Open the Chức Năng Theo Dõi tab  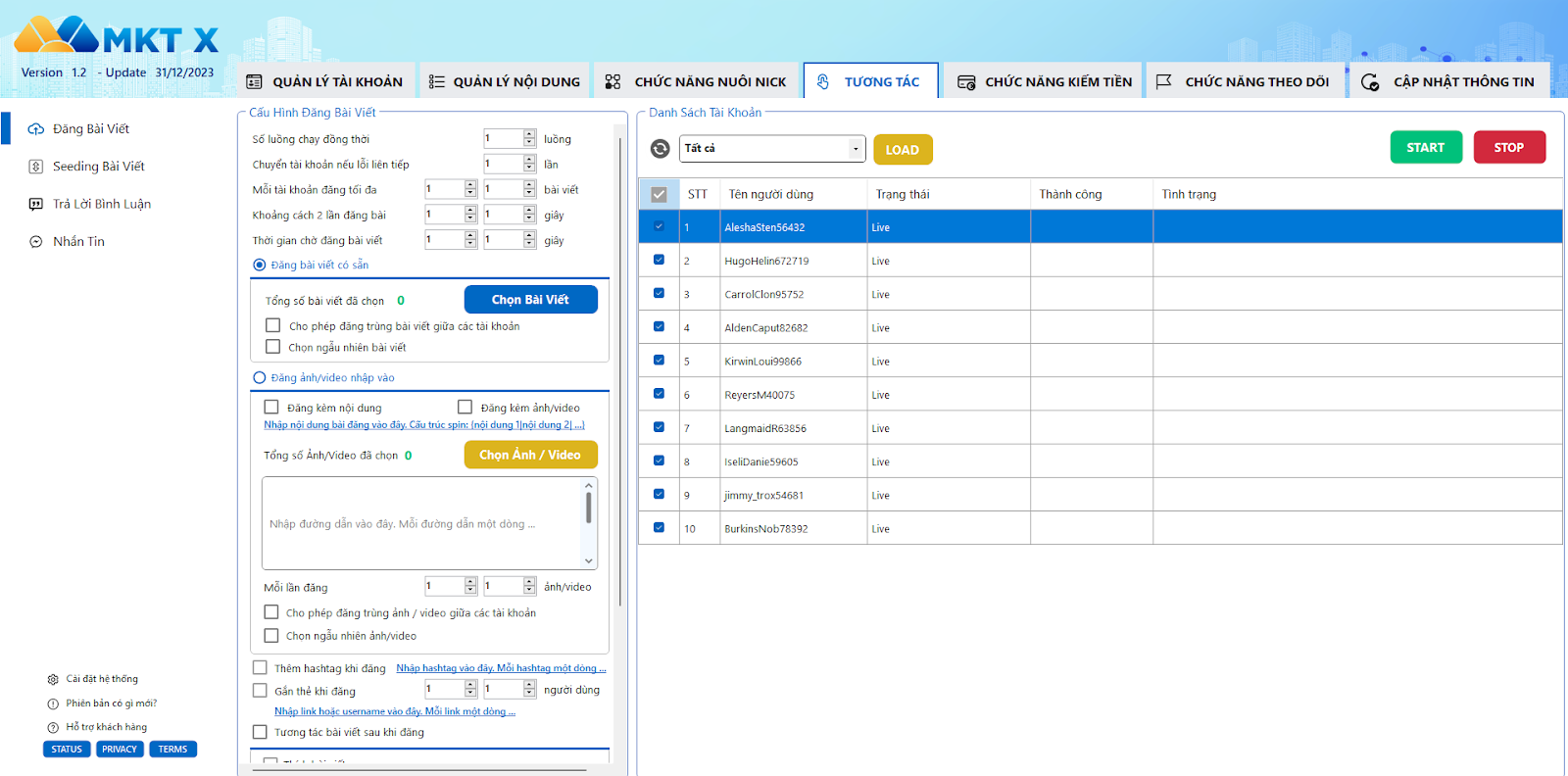[1244, 81]
